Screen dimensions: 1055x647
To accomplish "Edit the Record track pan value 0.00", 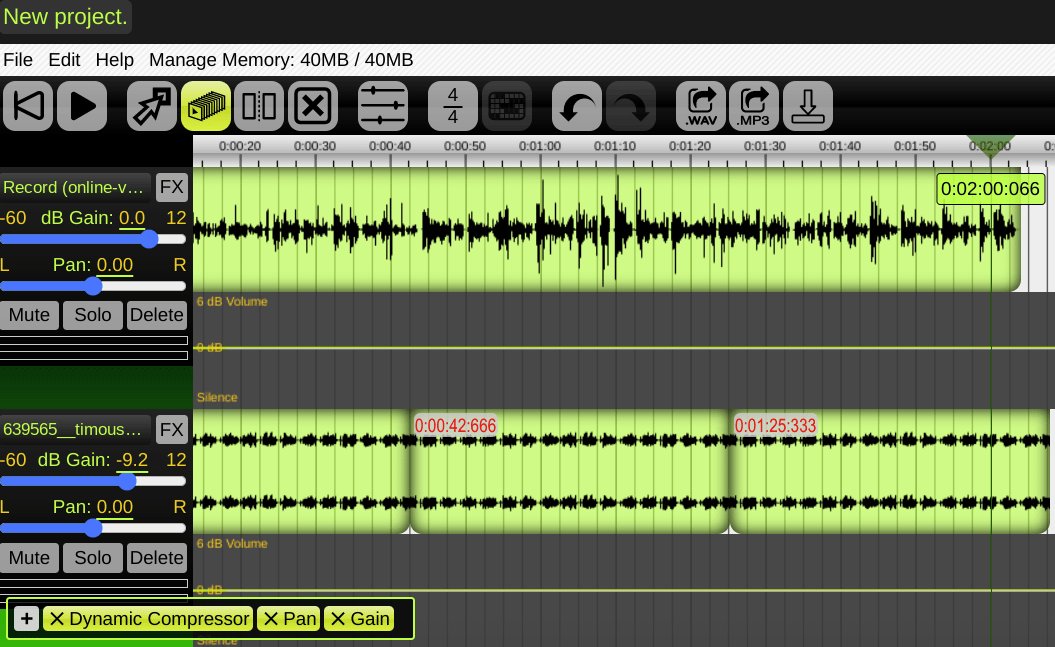I will tap(114, 265).
